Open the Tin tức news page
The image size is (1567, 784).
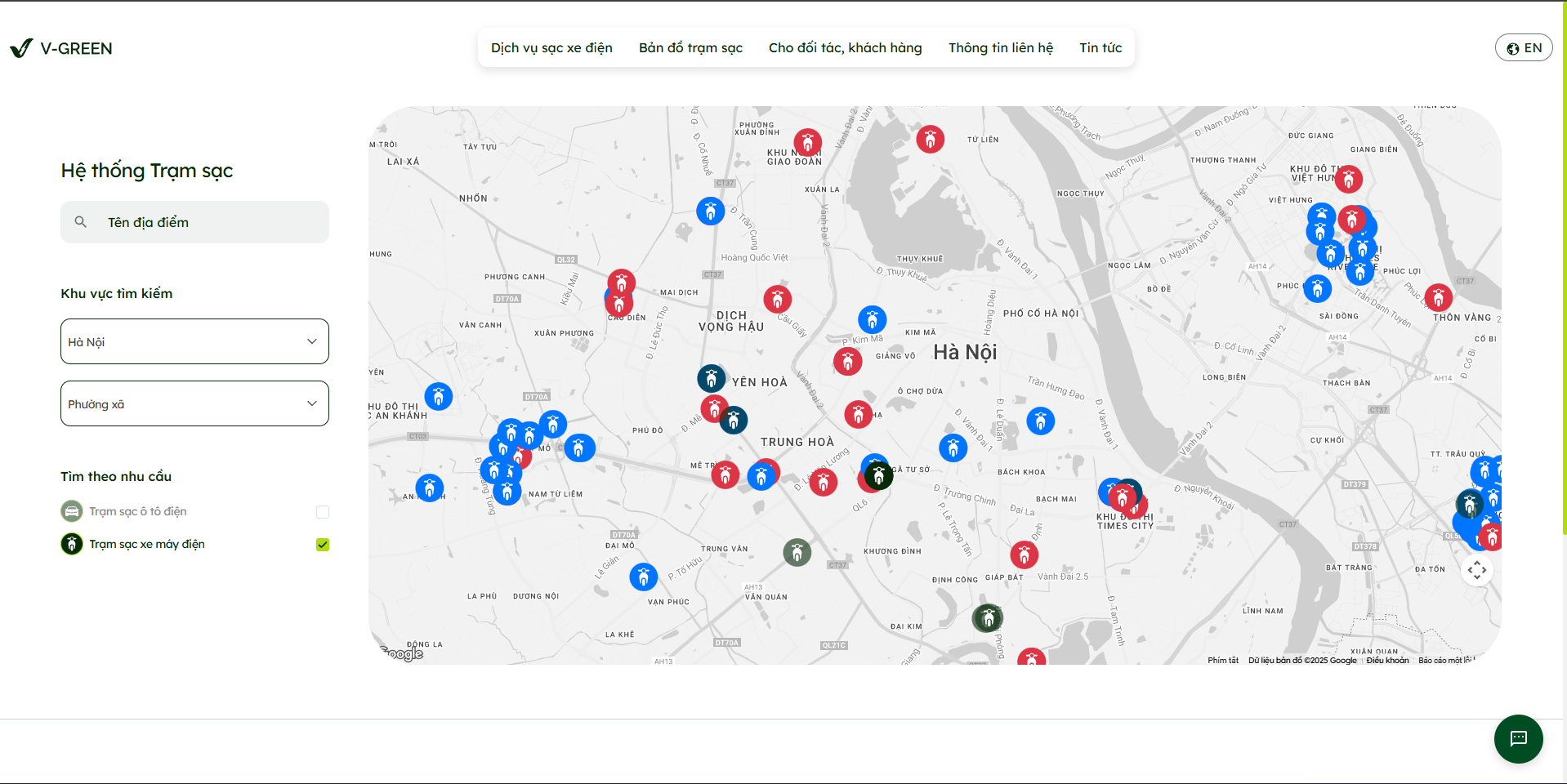click(1100, 47)
